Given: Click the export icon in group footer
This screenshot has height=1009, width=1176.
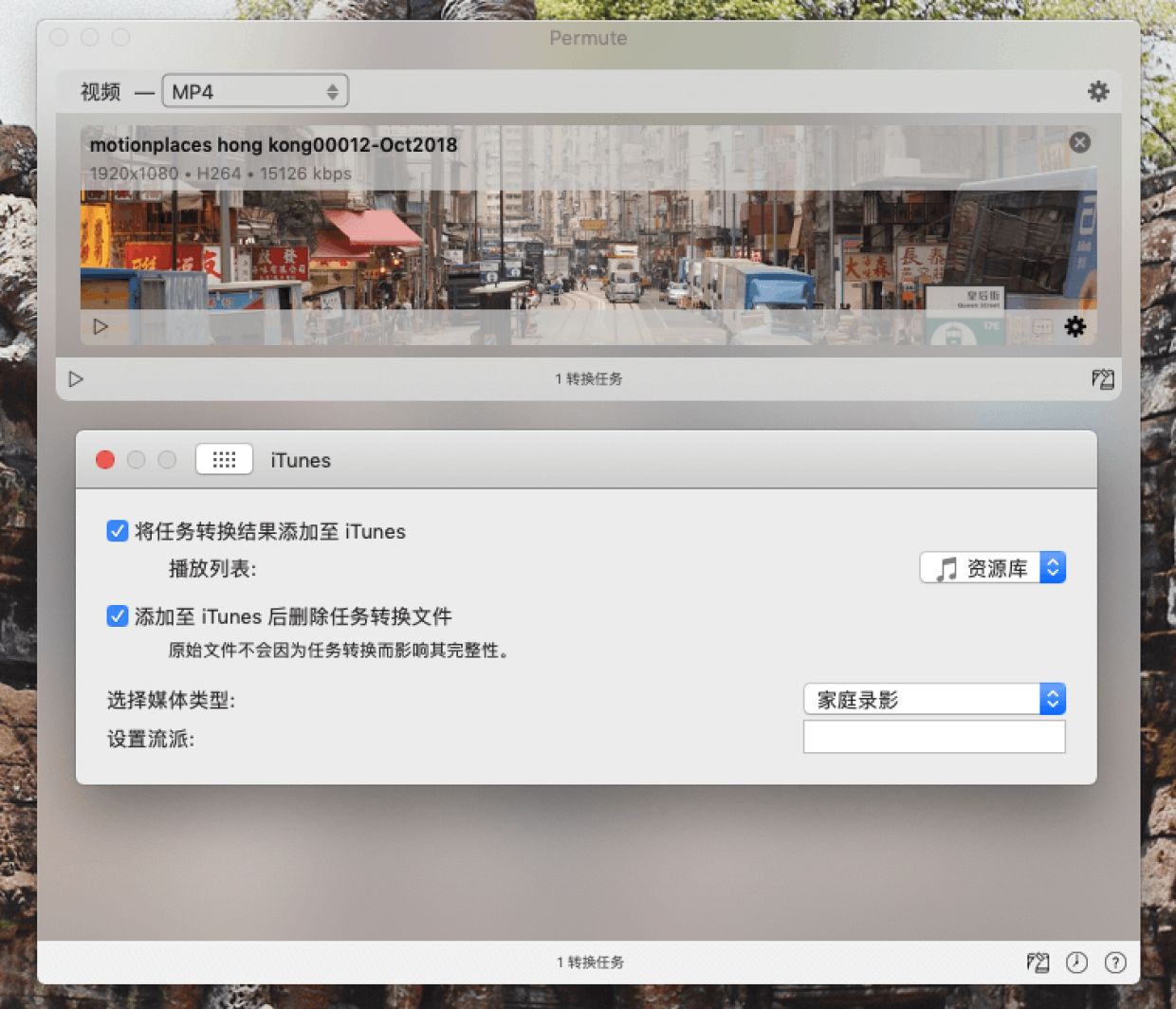Looking at the screenshot, I should pyautogui.click(x=1102, y=379).
